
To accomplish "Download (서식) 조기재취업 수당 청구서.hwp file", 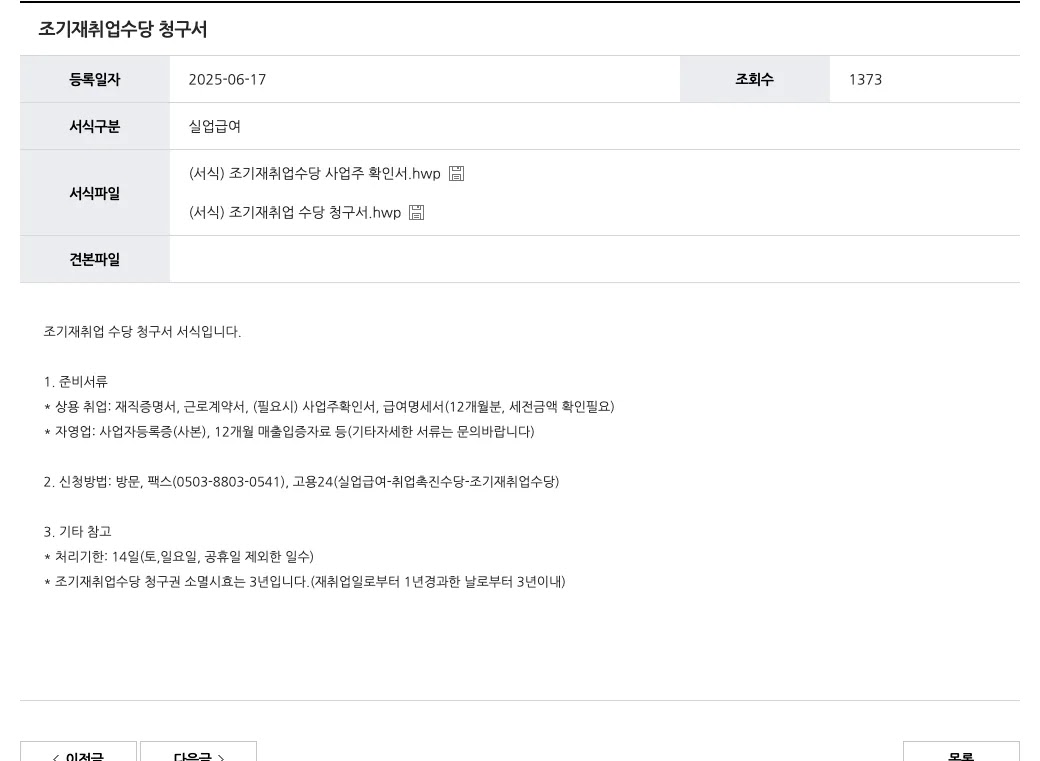I will point(295,212).
